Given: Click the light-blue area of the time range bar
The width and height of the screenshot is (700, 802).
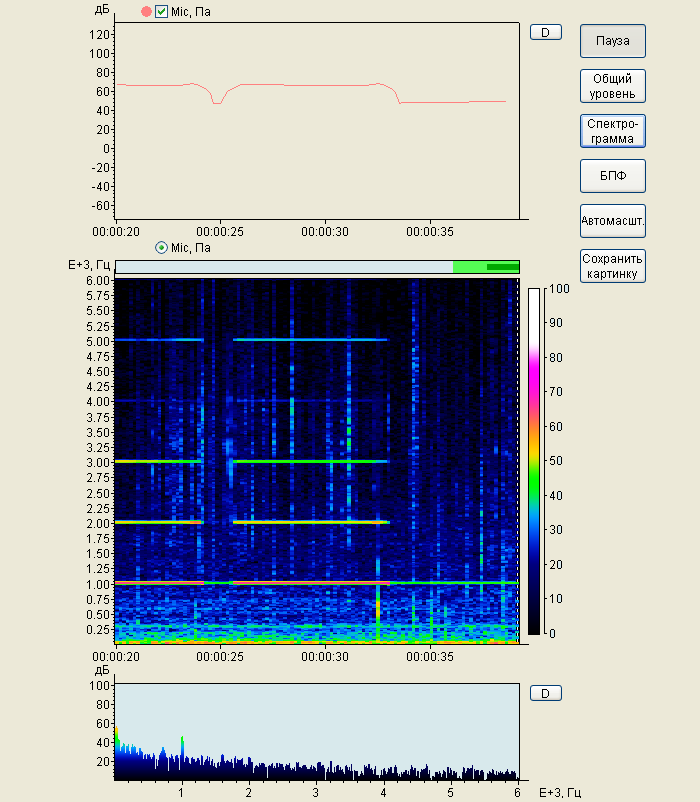Looking at the screenshot, I should tap(283, 267).
